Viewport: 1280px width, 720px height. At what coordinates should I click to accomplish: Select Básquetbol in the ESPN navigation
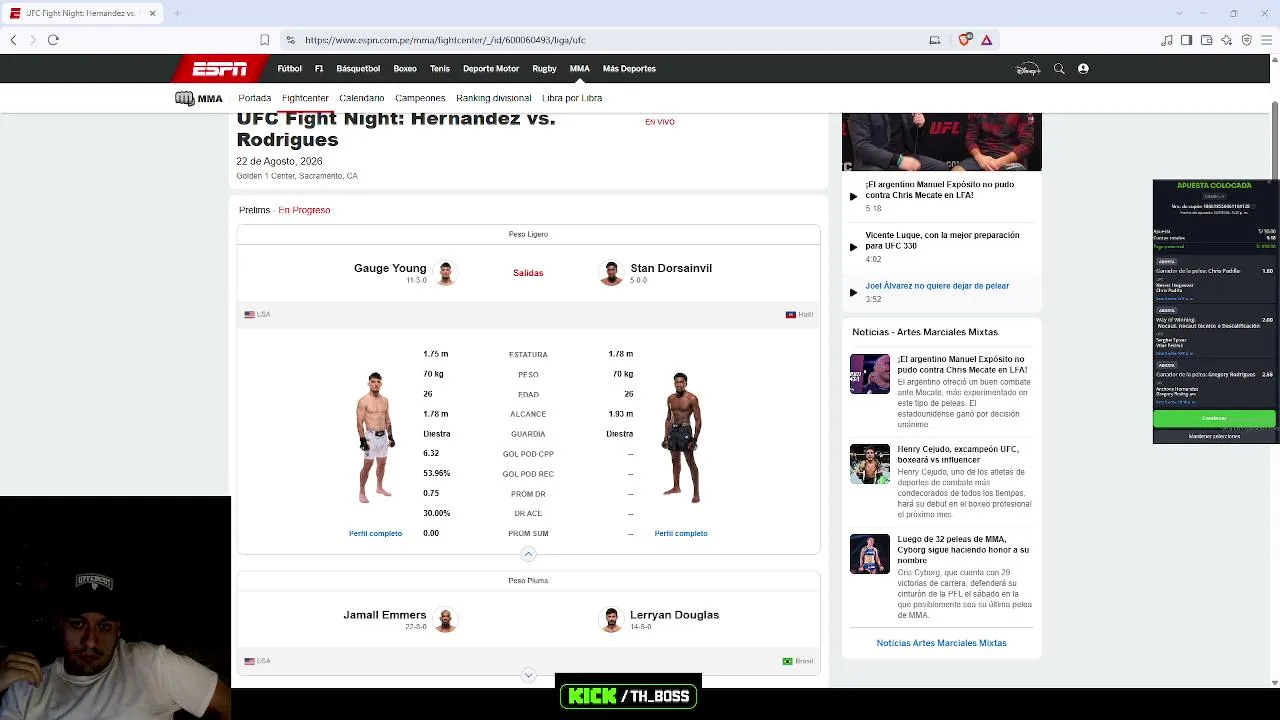(x=358, y=69)
